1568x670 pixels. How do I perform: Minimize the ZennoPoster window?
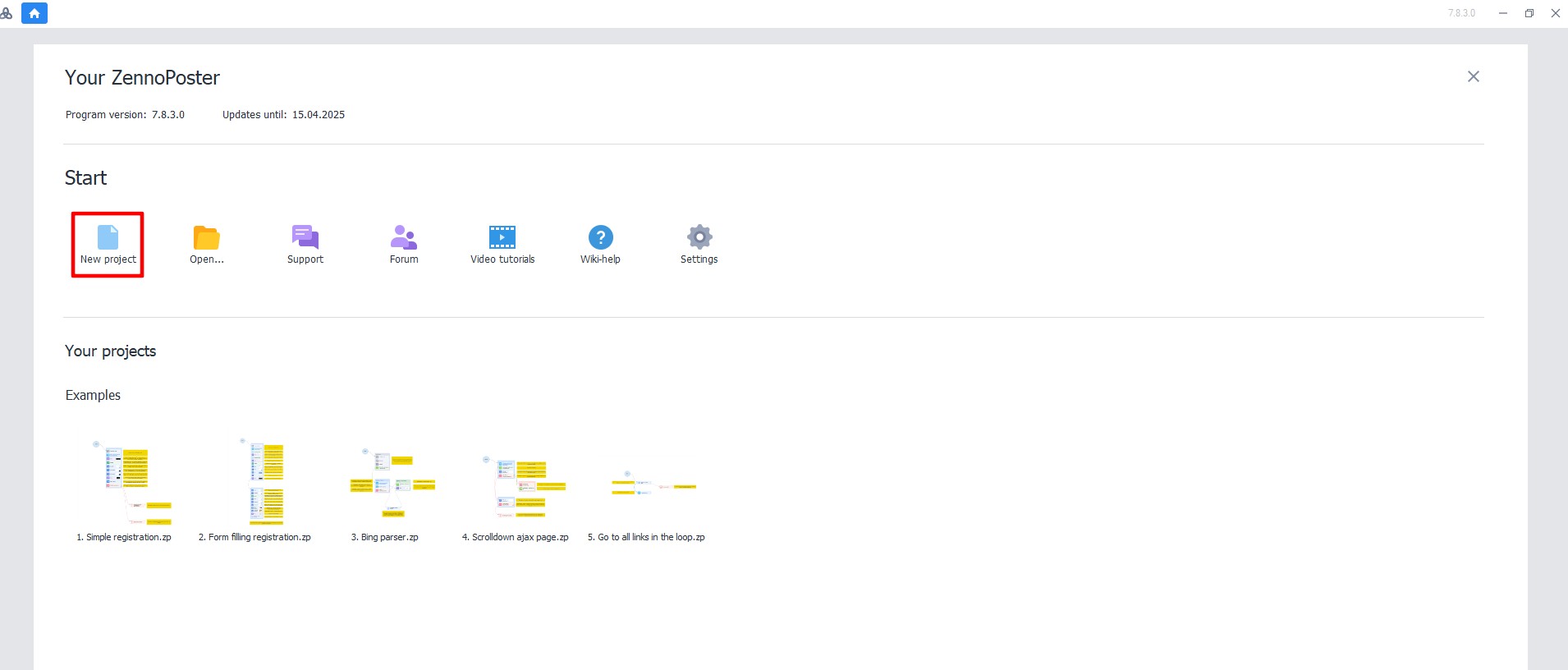[1503, 13]
